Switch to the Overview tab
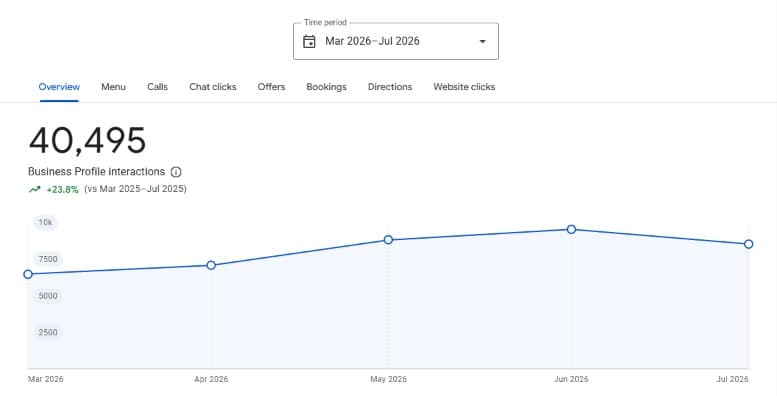 [x=59, y=87]
